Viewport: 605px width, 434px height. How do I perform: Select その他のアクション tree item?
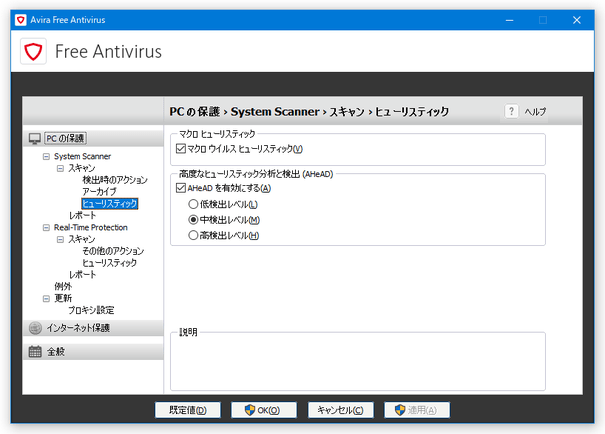[113, 251]
